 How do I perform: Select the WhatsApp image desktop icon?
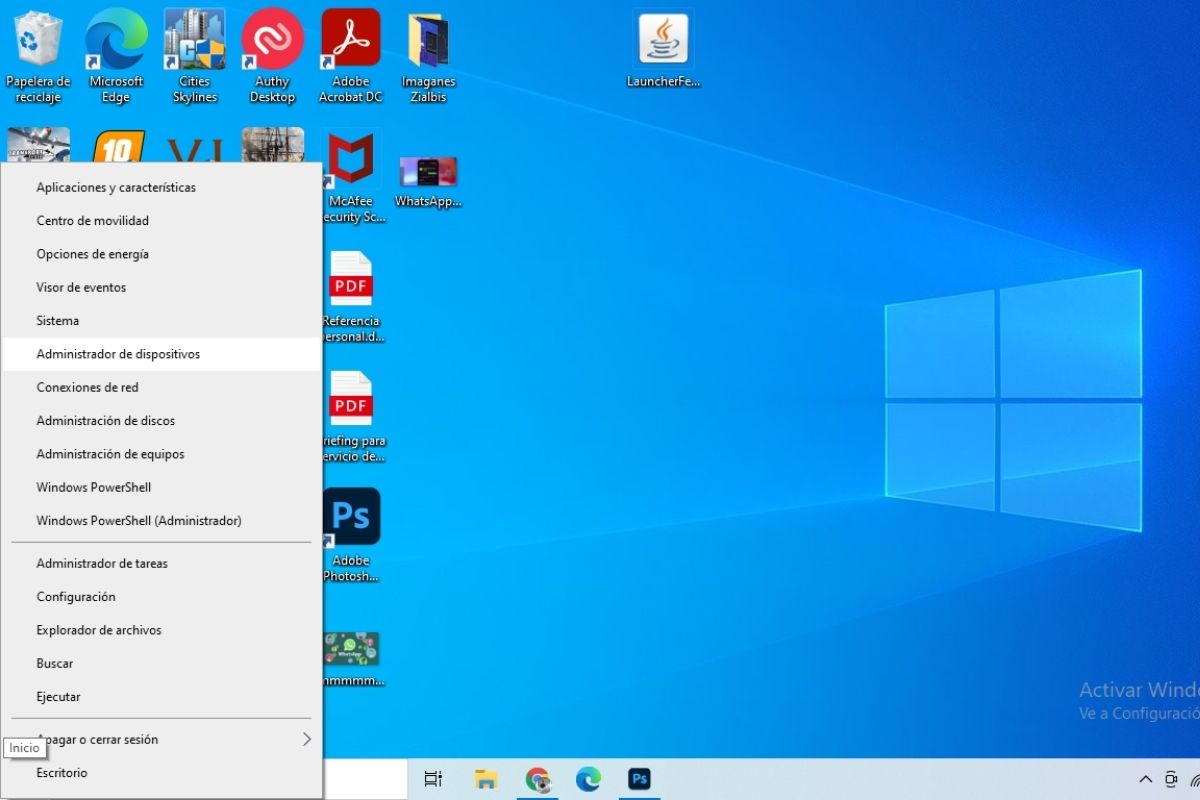[428, 180]
